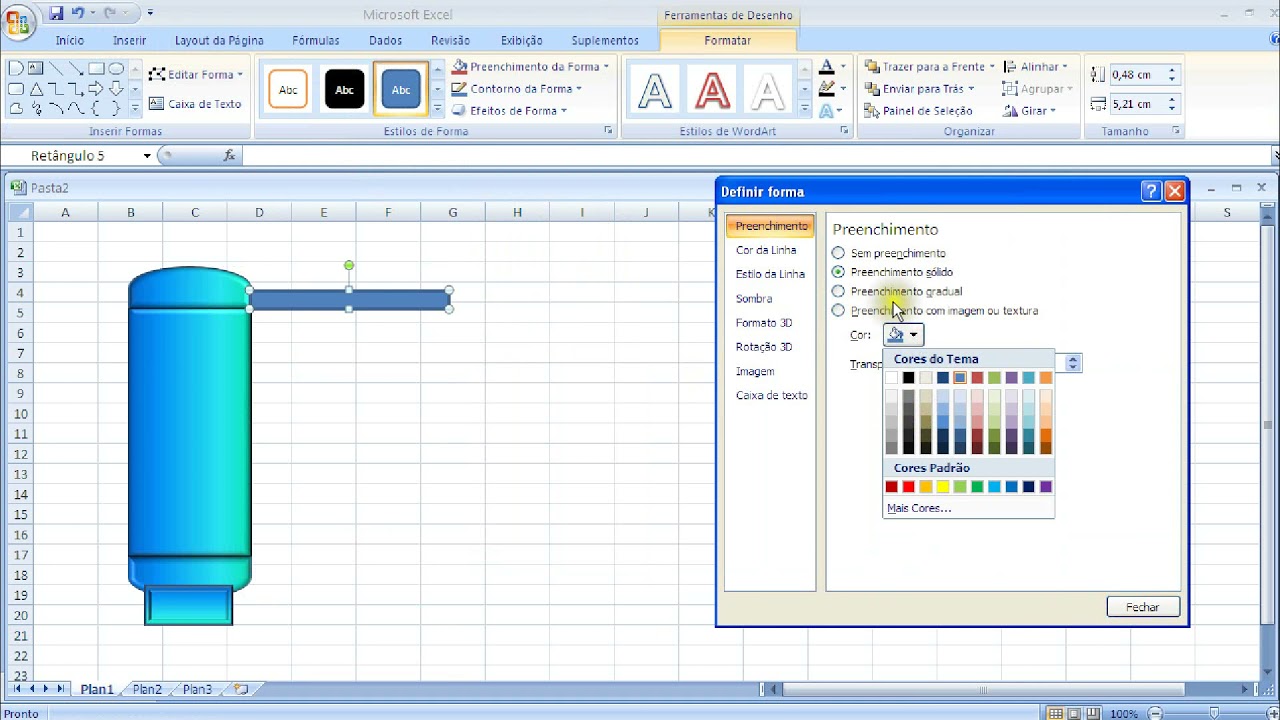This screenshot has height=720, width=1280.
Task: Pick the black theme color swatch
Action: (908, 377)
